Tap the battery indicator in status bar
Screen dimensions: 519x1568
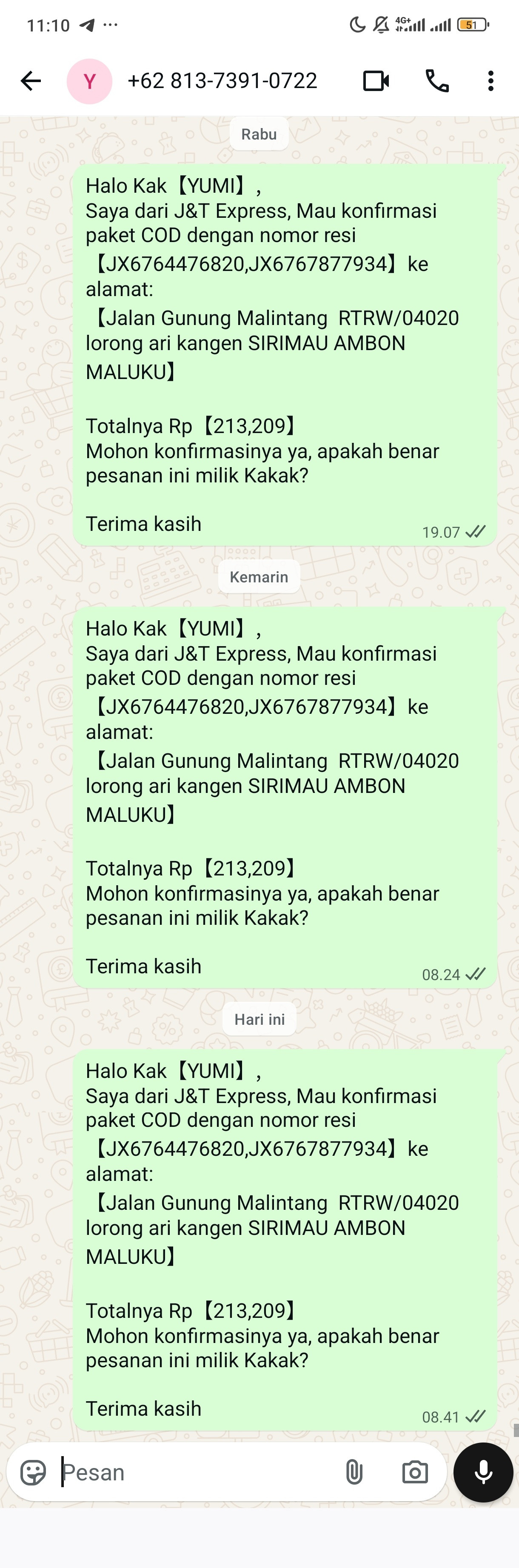[x=473, y=25]
